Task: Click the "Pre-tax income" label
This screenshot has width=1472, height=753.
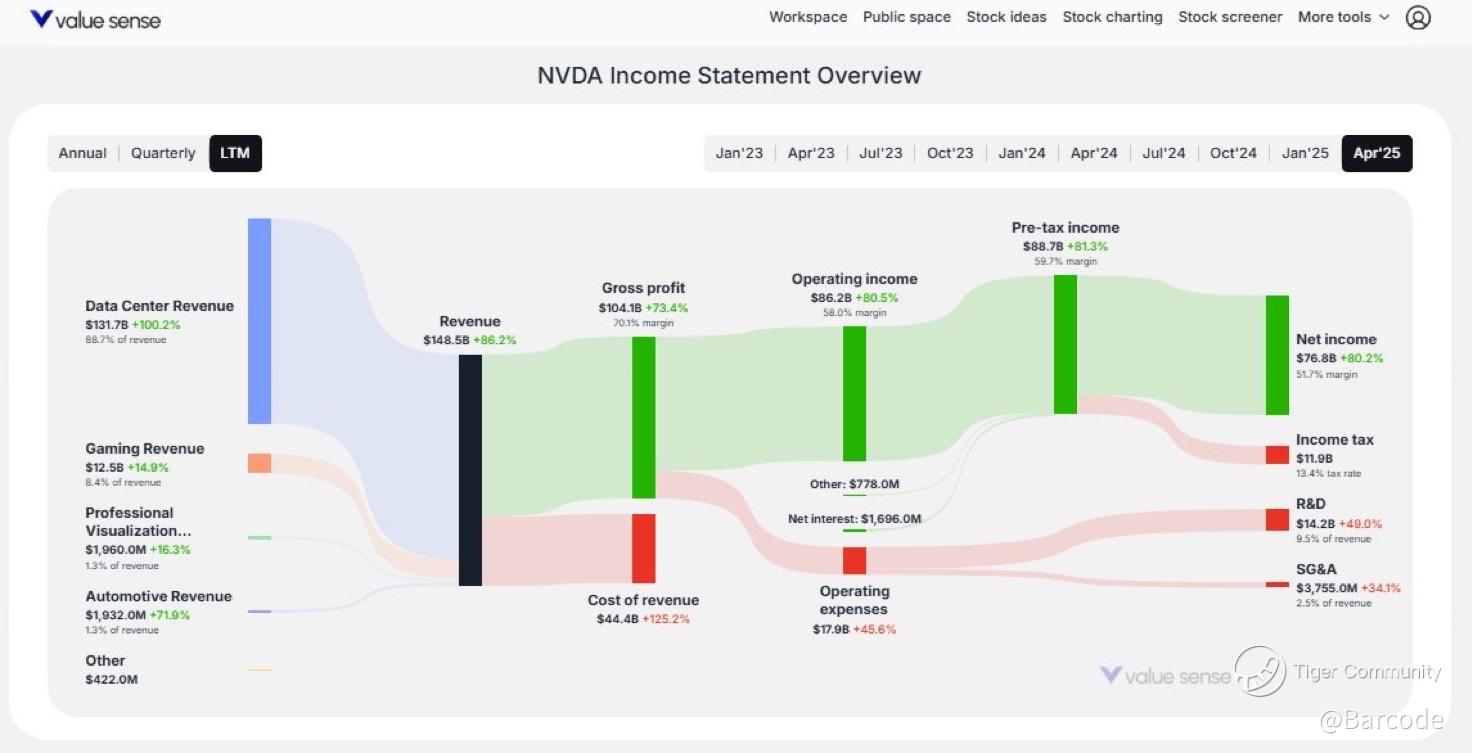Action: coord(1065,227)
